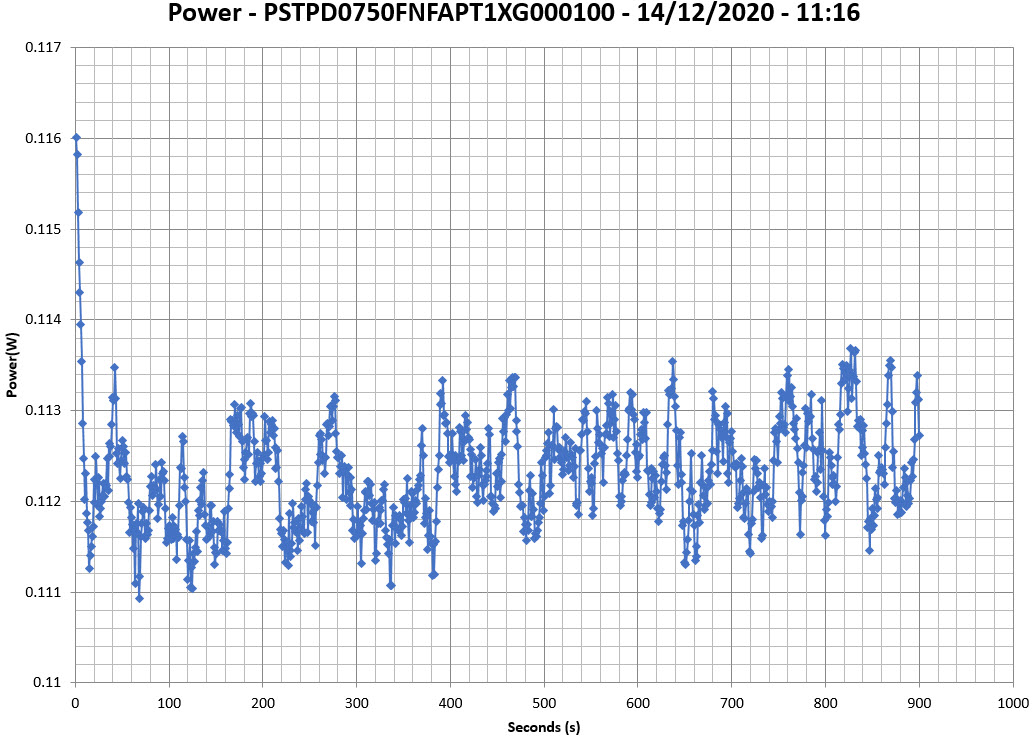Viewport: 1034px width, 737px height.
Task: Click the 0.111 label on the vertical axis
Action: pyautogui.click(x=46, y=592)
